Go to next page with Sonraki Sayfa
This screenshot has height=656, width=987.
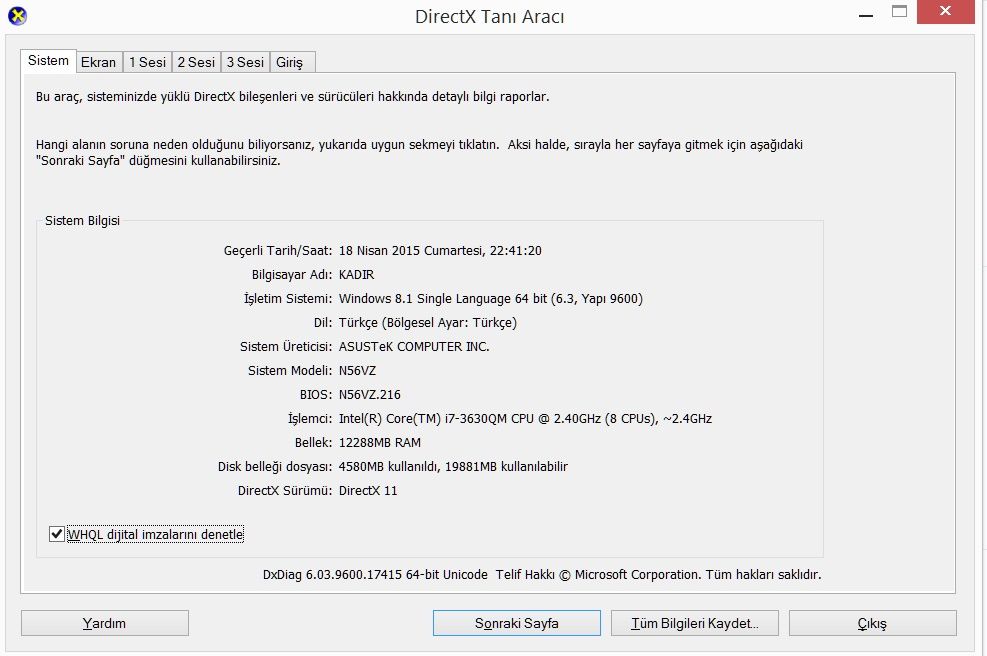point(517,623)
